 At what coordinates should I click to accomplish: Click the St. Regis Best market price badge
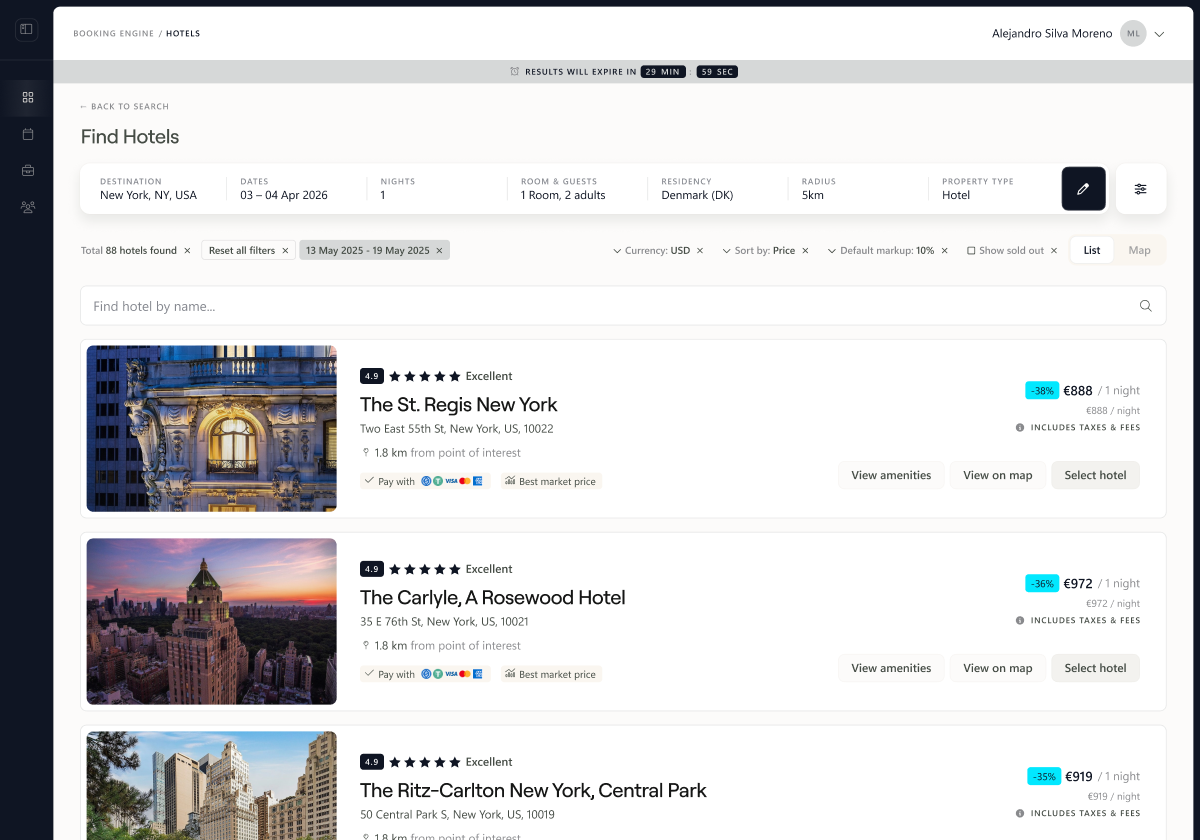(551, 481)
